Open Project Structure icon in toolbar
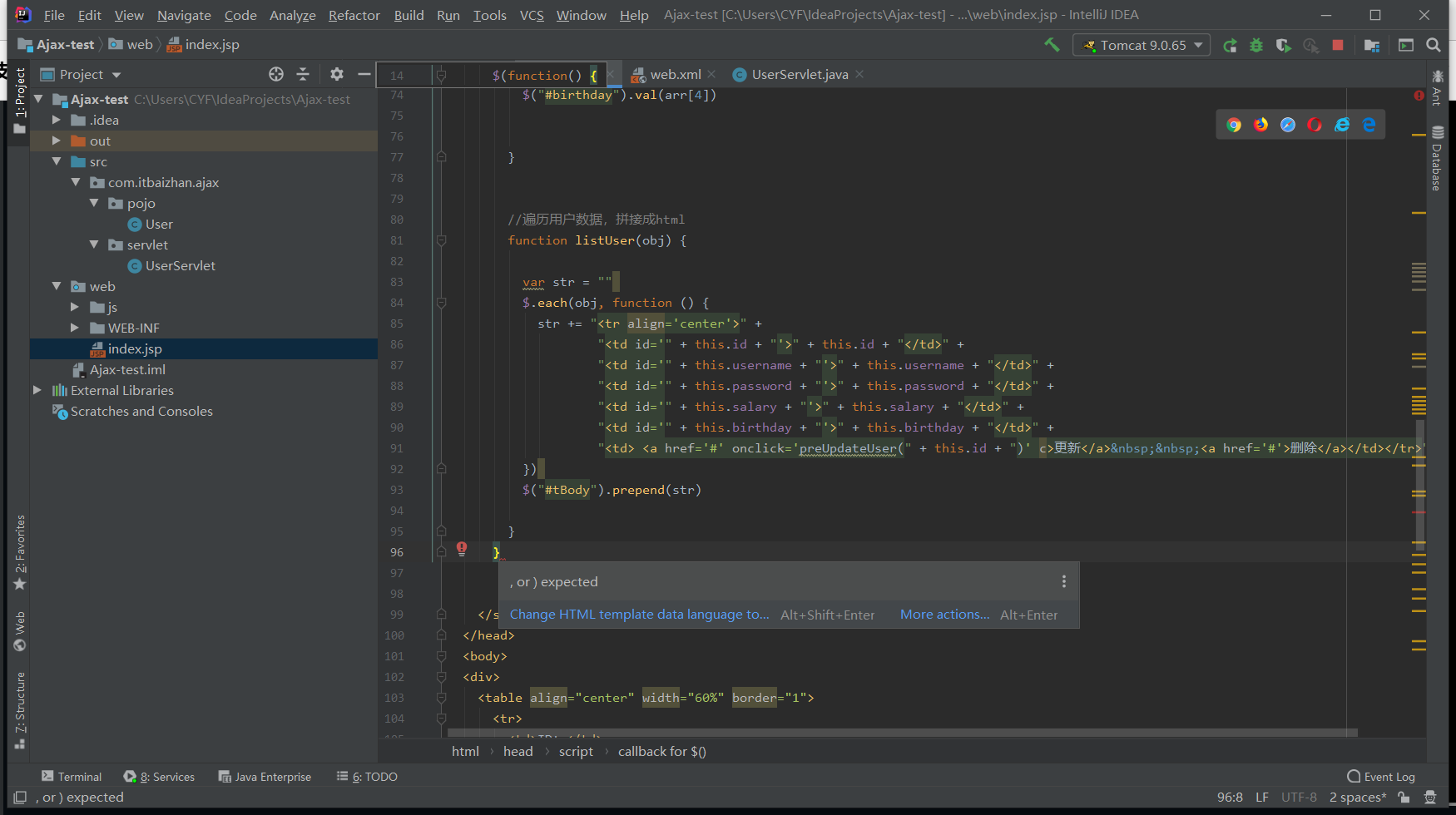 pyautogui.click(x=1373, y=45)
